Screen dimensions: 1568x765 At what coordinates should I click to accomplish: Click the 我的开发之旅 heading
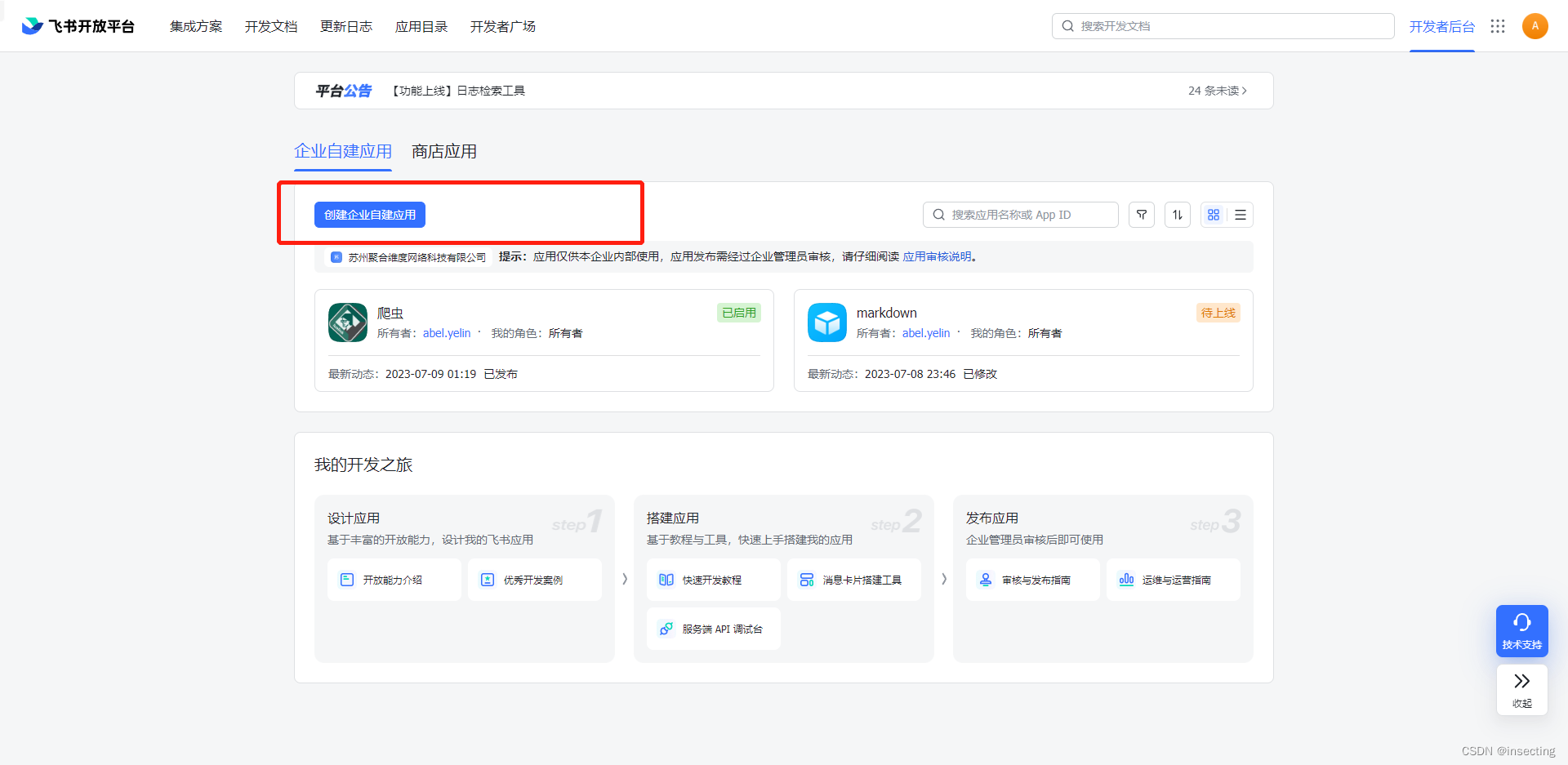click(x=363, y=465)
